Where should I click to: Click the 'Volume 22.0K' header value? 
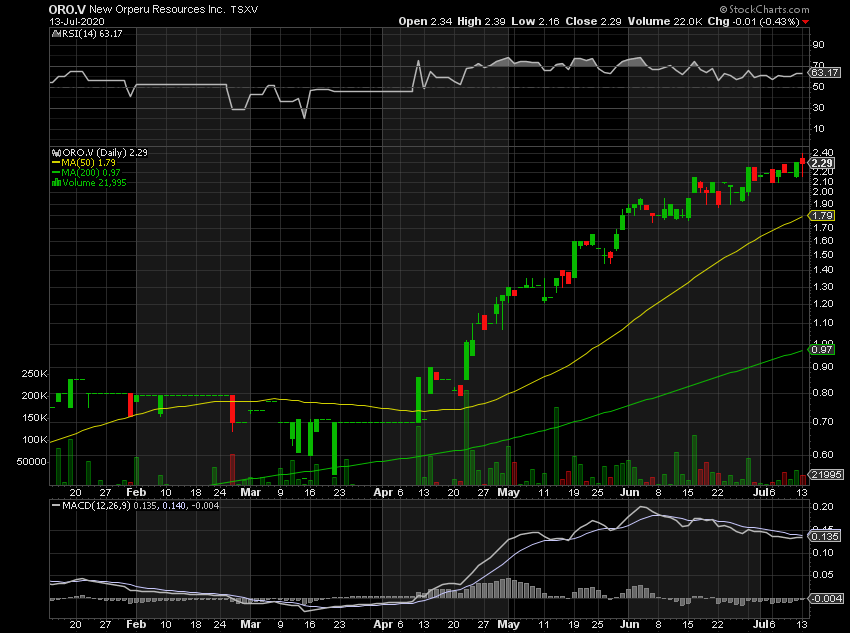665,22
